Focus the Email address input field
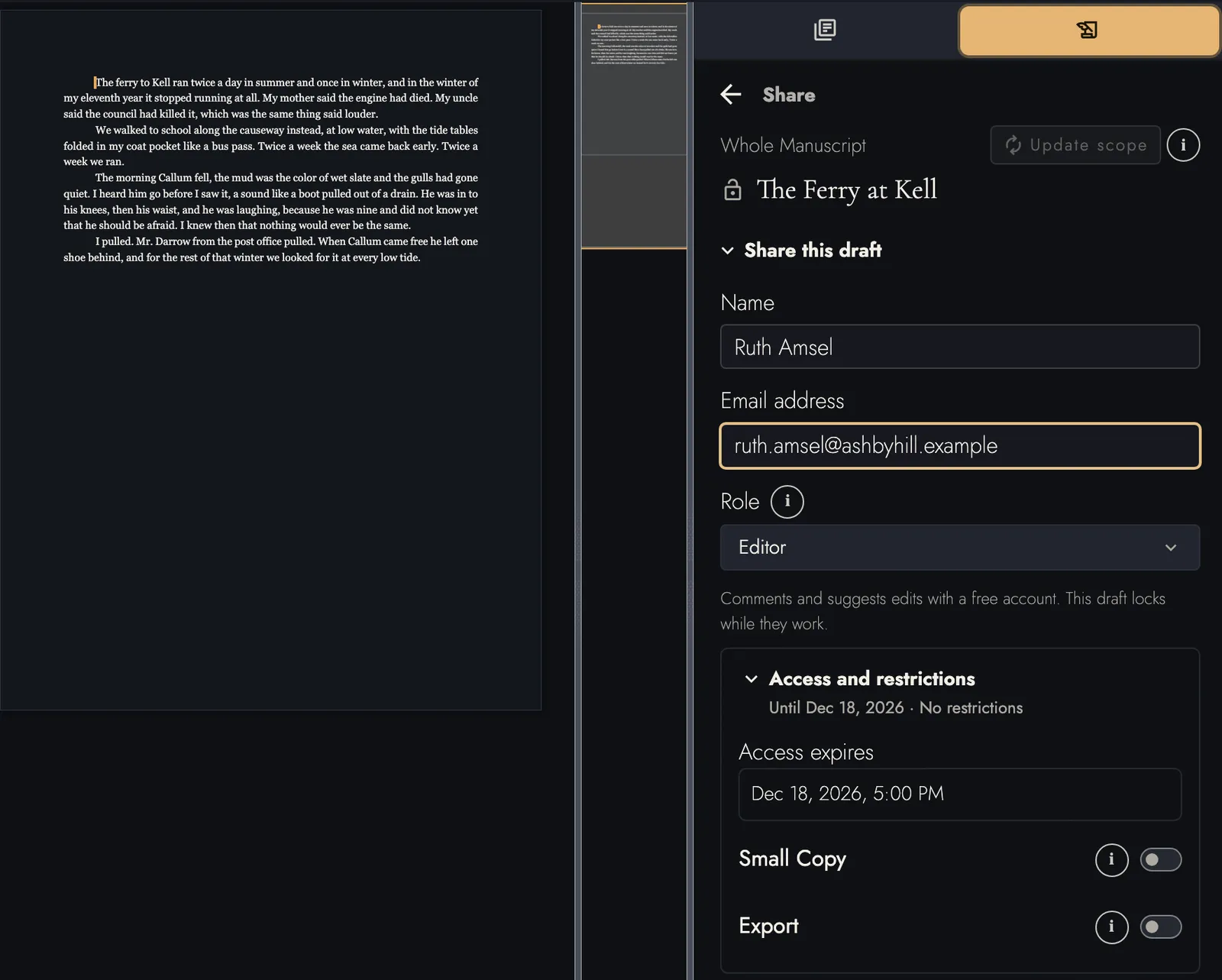 959,445
